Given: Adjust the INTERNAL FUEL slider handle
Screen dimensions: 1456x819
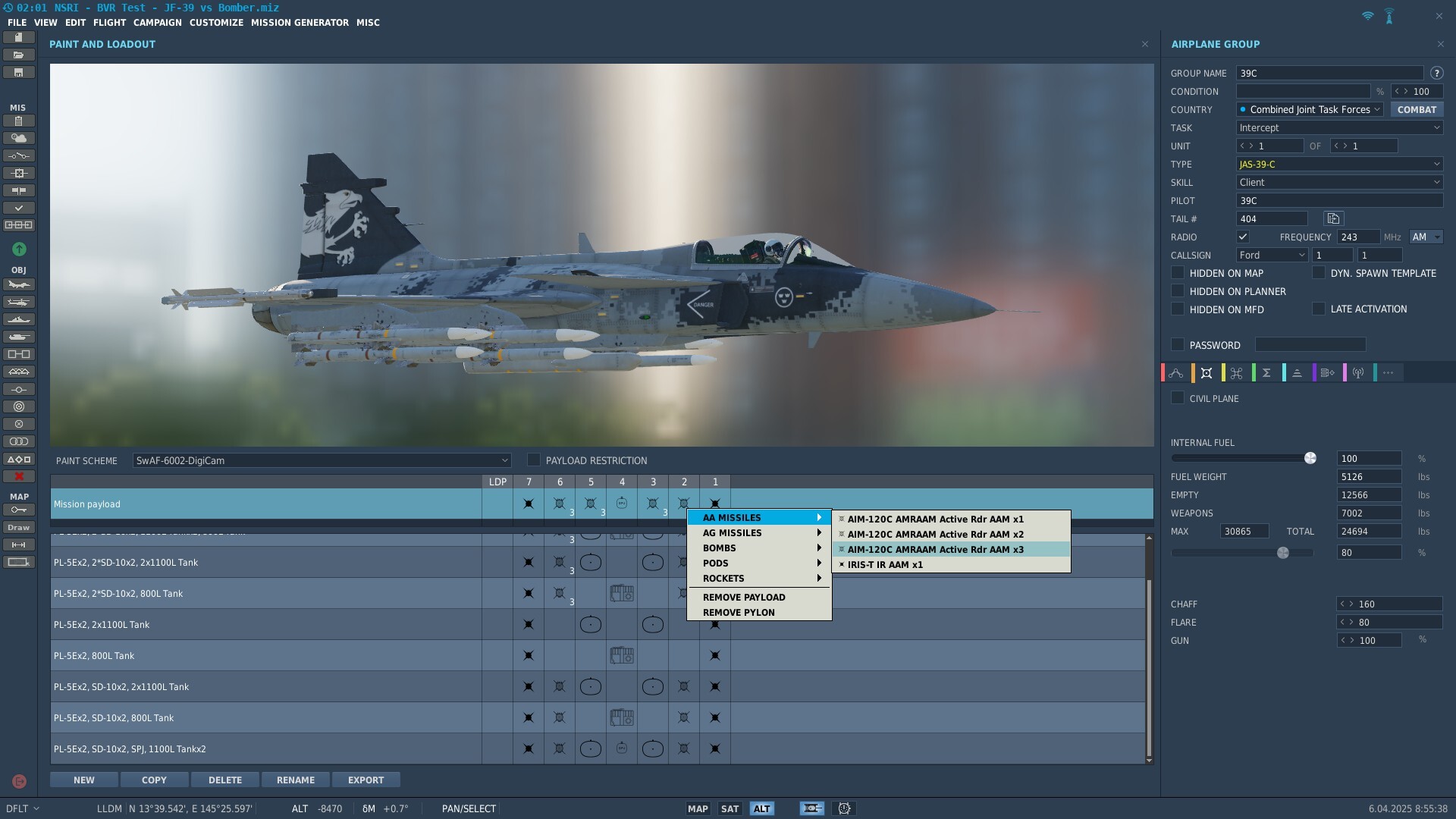Looking at the screenshot, I should pos(1310,458).
